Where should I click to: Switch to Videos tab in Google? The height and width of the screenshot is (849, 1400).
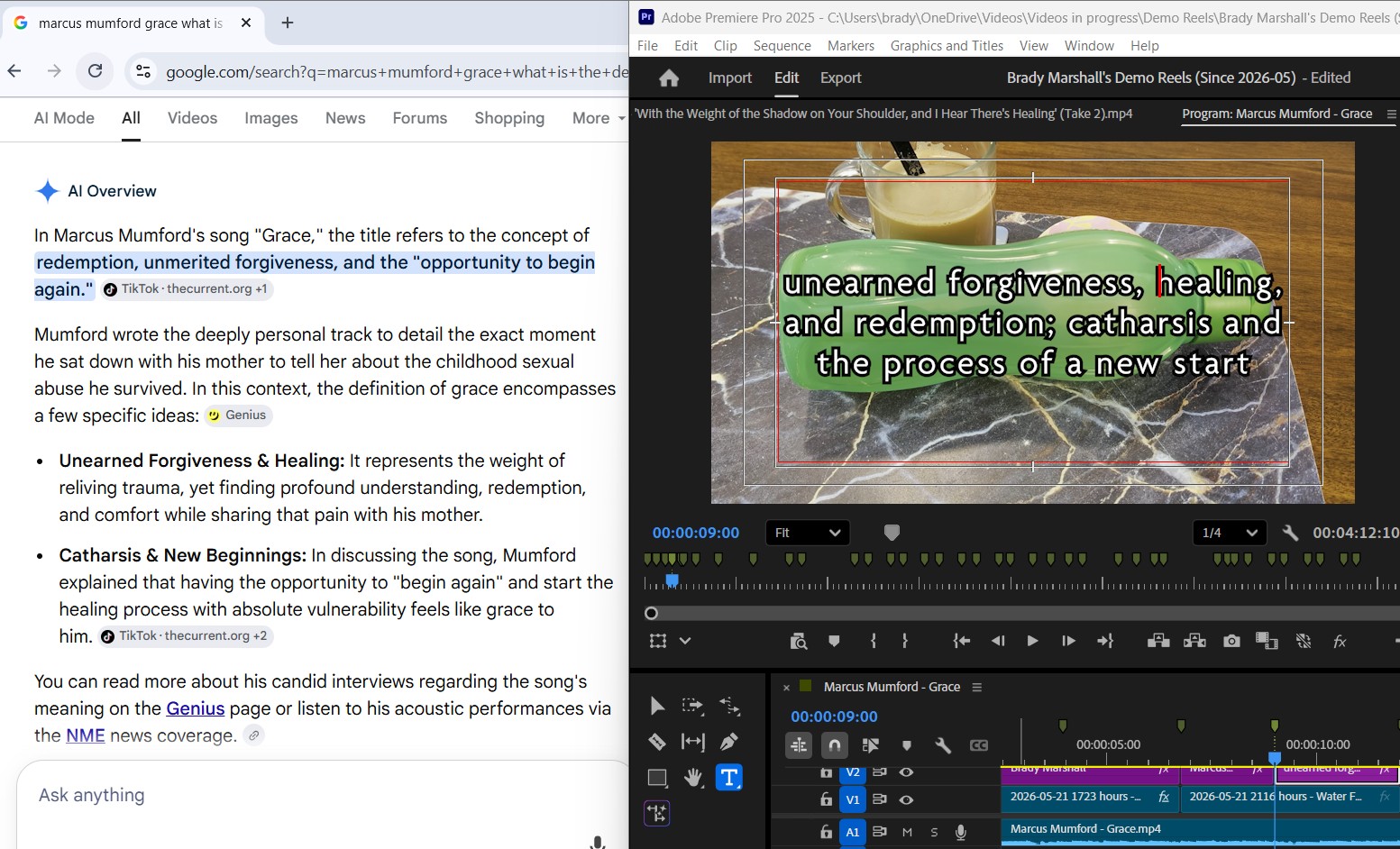coord(192,118)
